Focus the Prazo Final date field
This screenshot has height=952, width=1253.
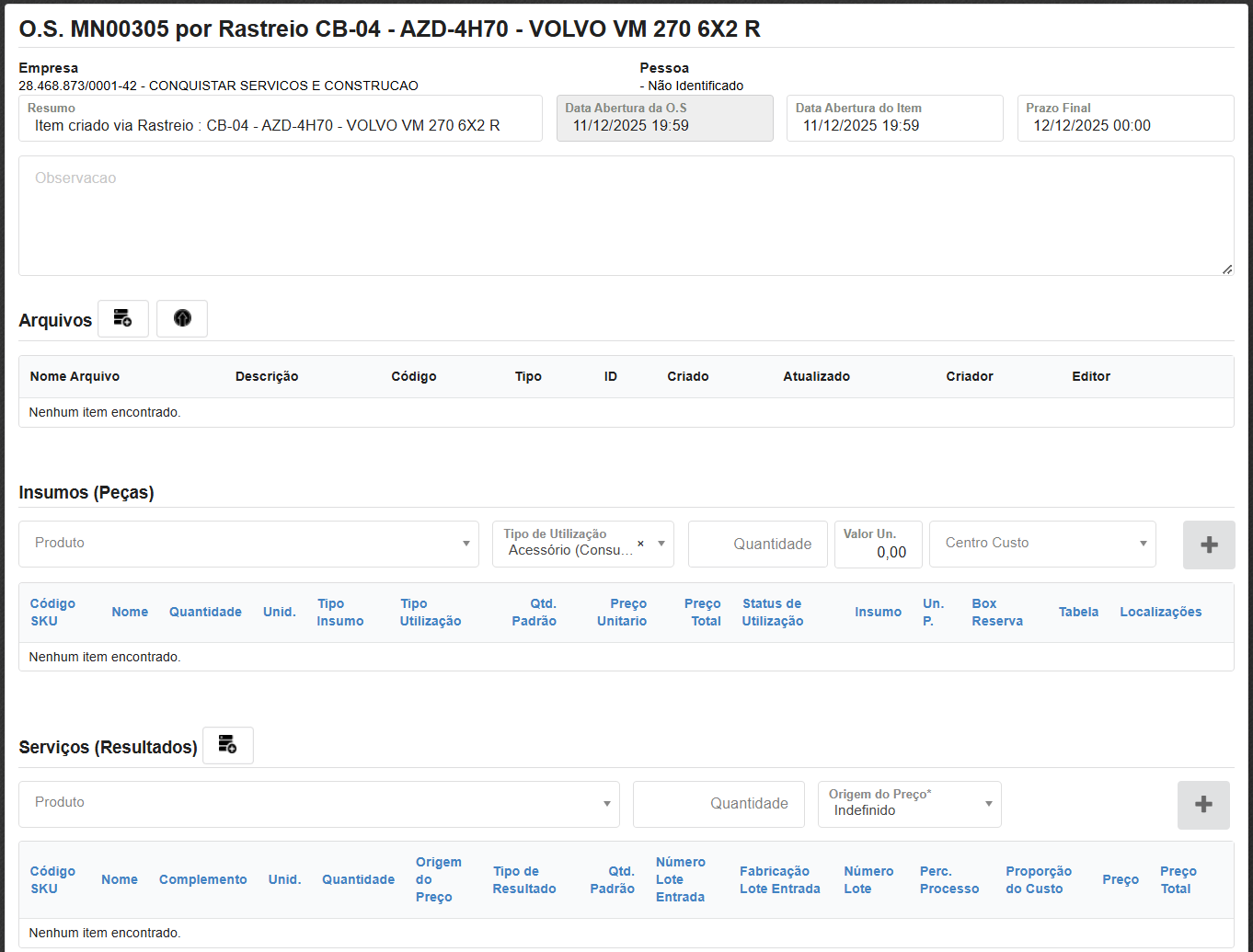click(x=1124, y=125)
